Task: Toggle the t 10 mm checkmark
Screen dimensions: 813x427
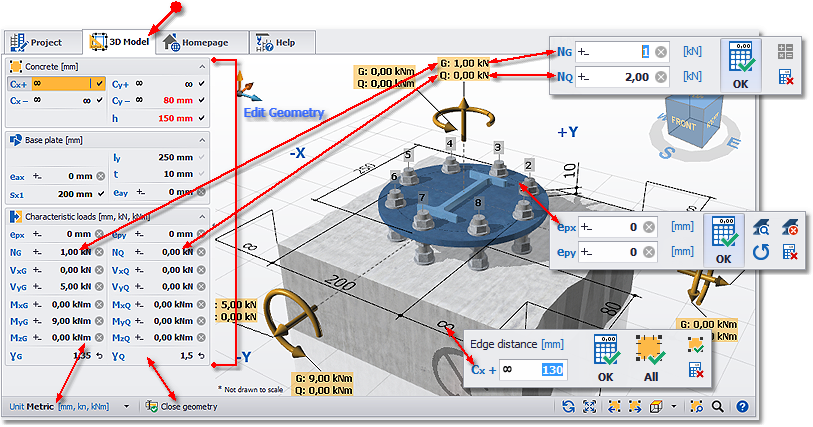Action: click(202, 174)
